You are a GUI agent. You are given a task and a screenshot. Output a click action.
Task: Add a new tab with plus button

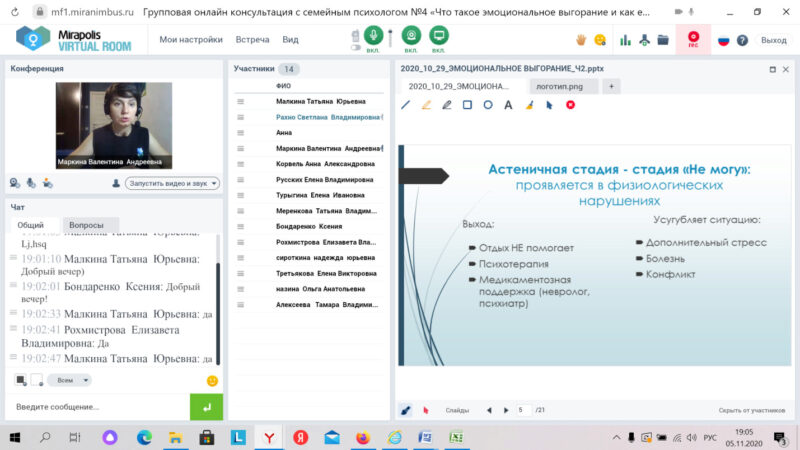(x=611, y=86)
